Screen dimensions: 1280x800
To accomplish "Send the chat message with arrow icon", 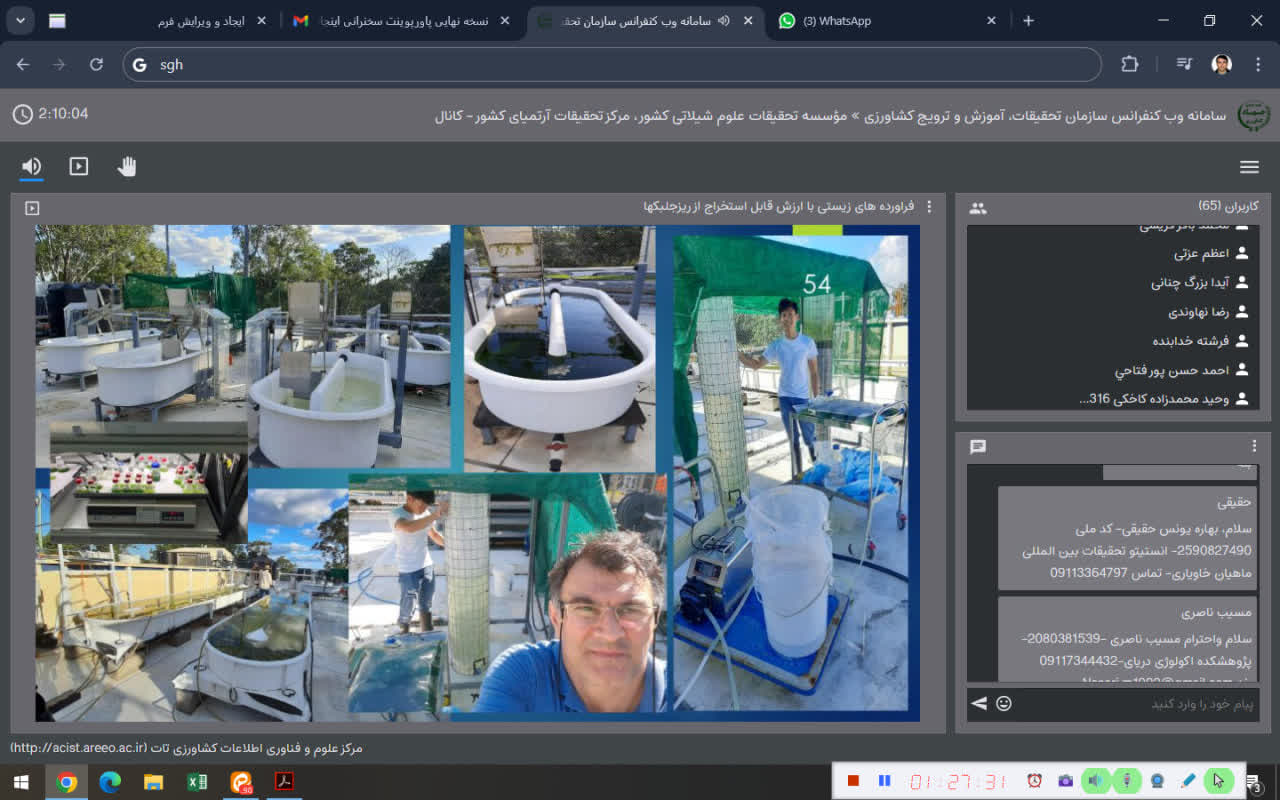I will (x=979, y=703).
